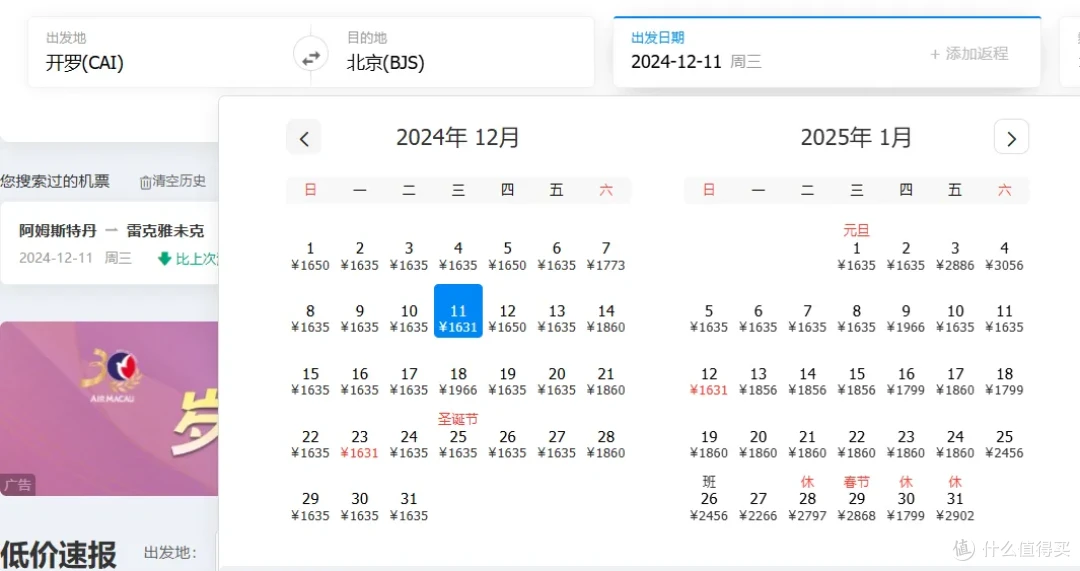Select January 16 priced ¥1799
1080x571 pixels.
pos(906,382)
